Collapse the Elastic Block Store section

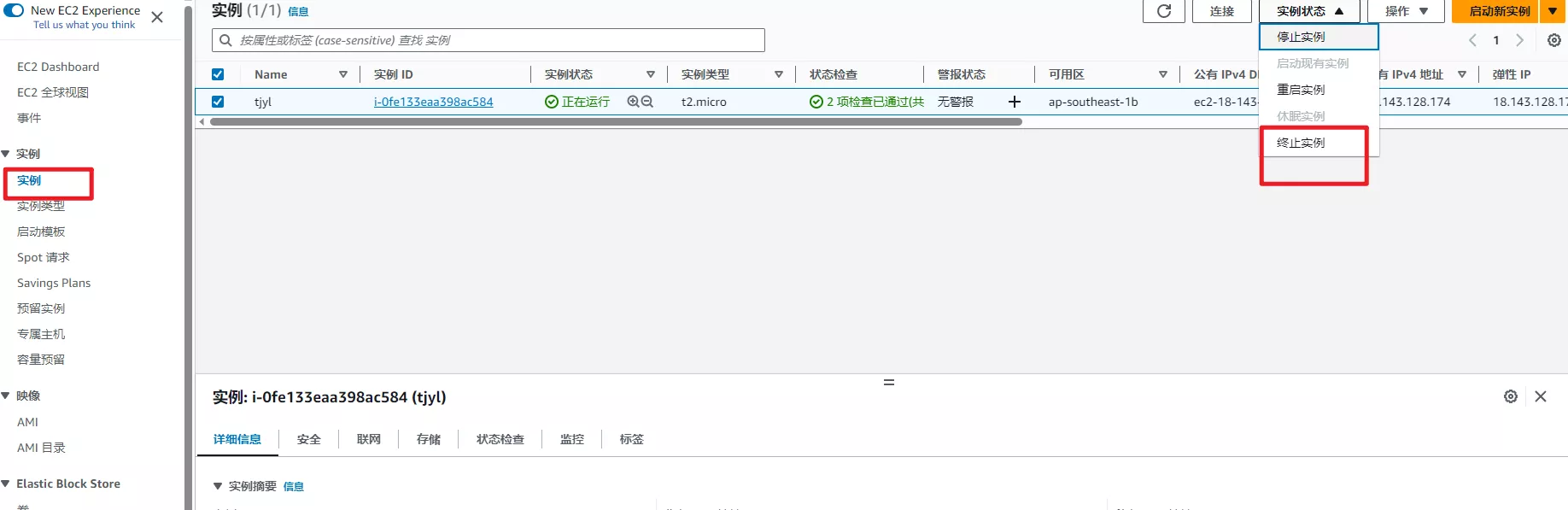click(x=6, y=484)
